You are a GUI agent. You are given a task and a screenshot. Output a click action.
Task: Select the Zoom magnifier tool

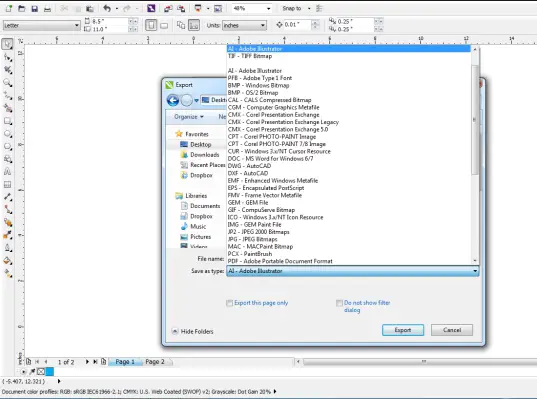click(x=8, y=83)
